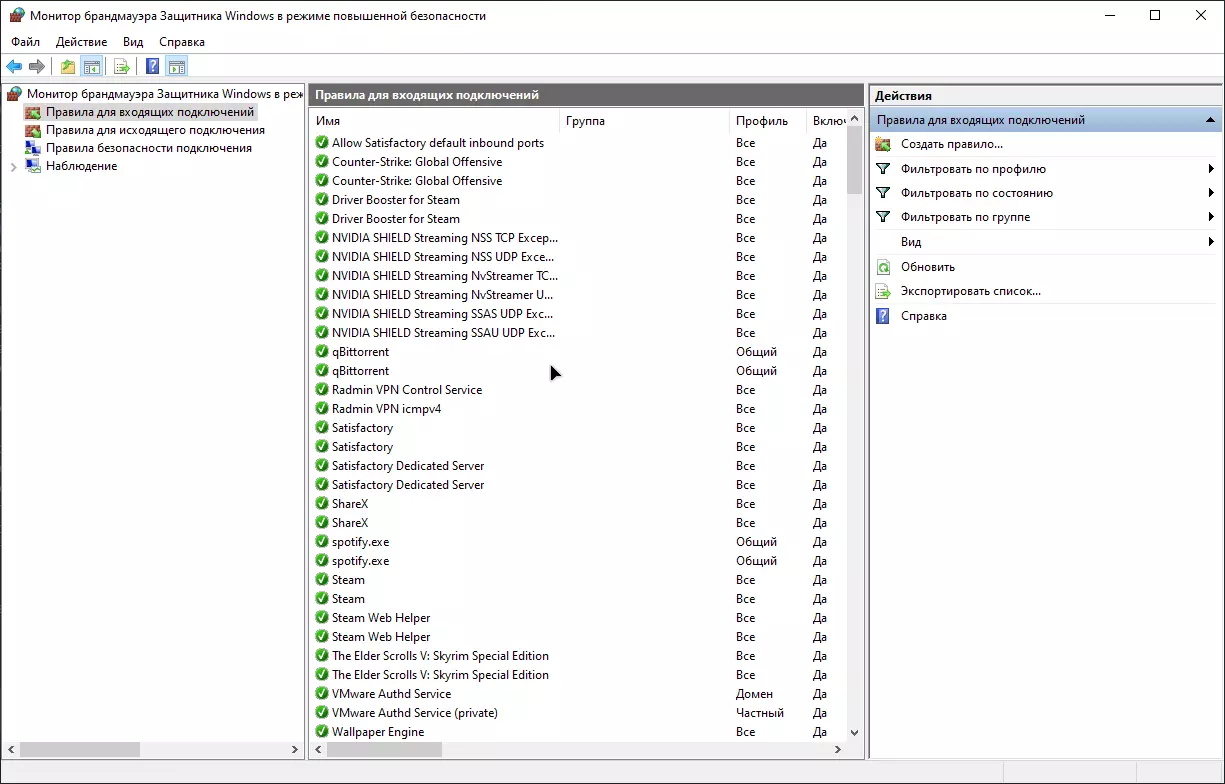Sort by the Группа column header
The width and height of the screenshot is (1225, 784).
point(644,121)
